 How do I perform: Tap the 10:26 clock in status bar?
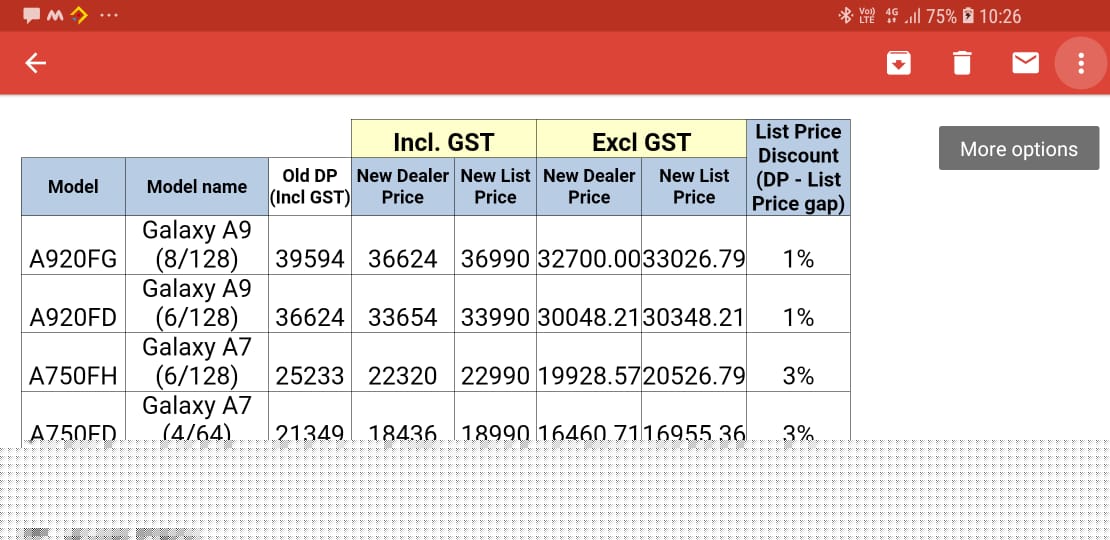(x=1000, y=16)
